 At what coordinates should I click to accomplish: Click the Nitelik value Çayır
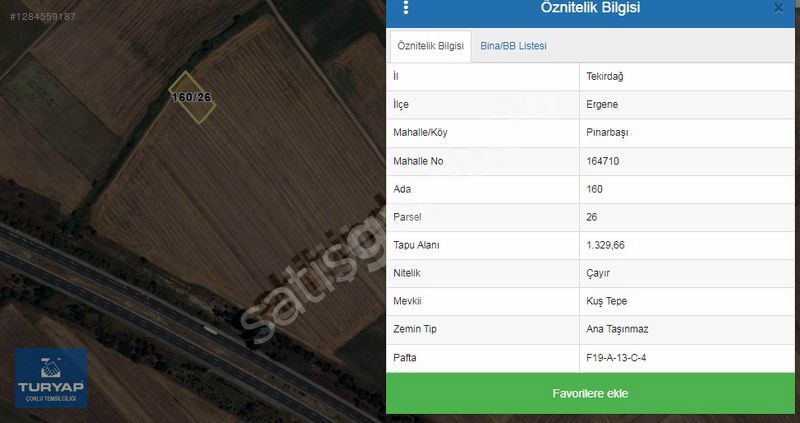pyautogui.click(x=598, y=273)
